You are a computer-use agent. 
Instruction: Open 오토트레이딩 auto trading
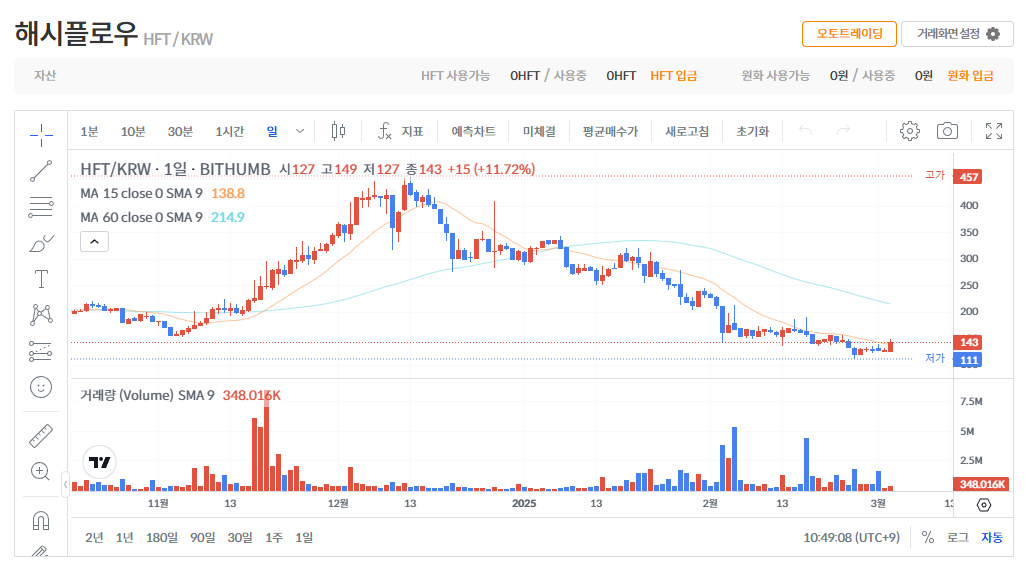849,34
